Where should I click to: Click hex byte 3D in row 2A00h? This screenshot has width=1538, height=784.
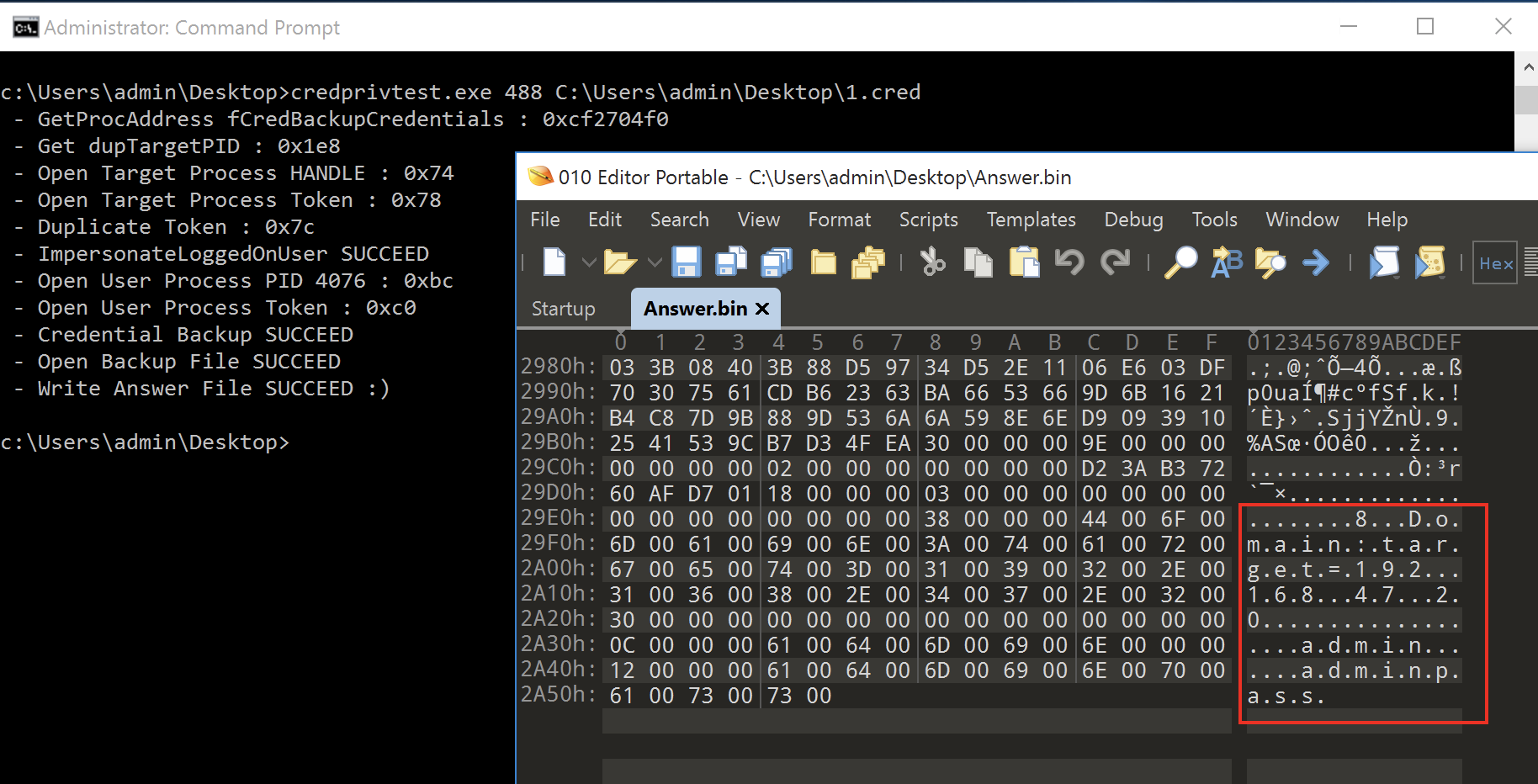coord(858,569)
